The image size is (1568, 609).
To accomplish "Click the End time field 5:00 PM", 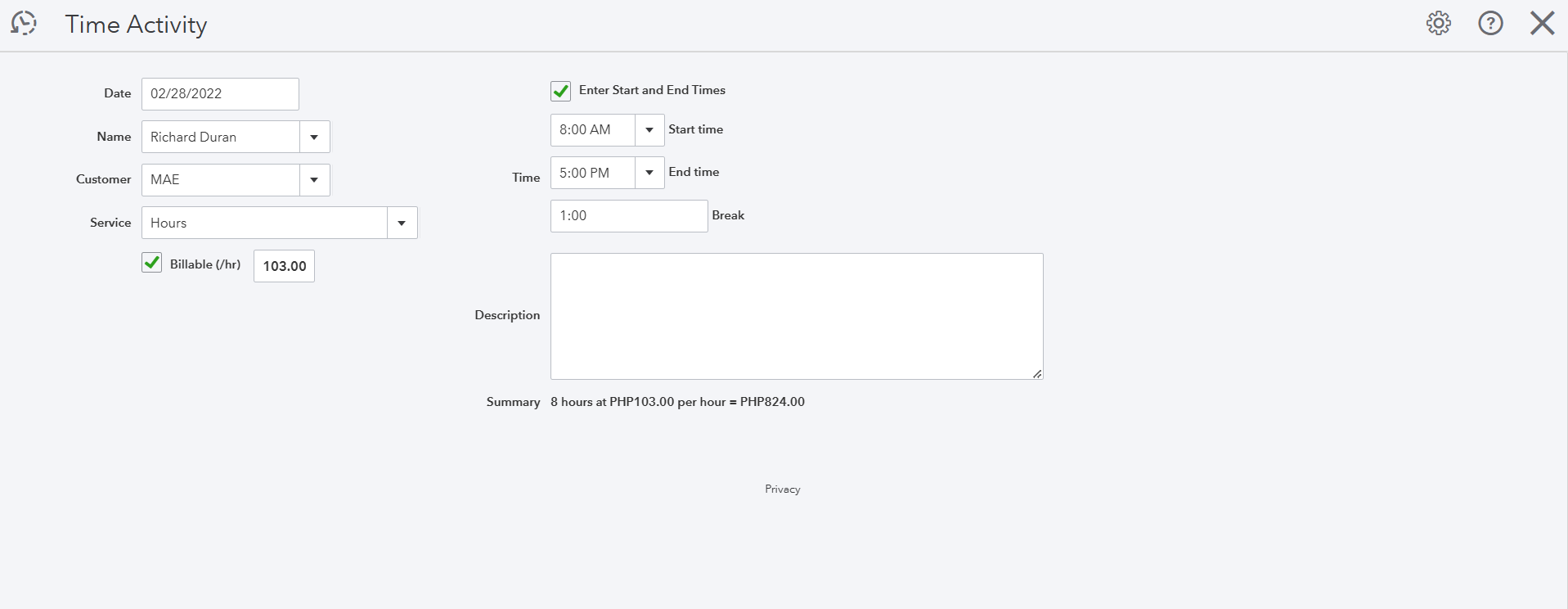I will [592, 173].
